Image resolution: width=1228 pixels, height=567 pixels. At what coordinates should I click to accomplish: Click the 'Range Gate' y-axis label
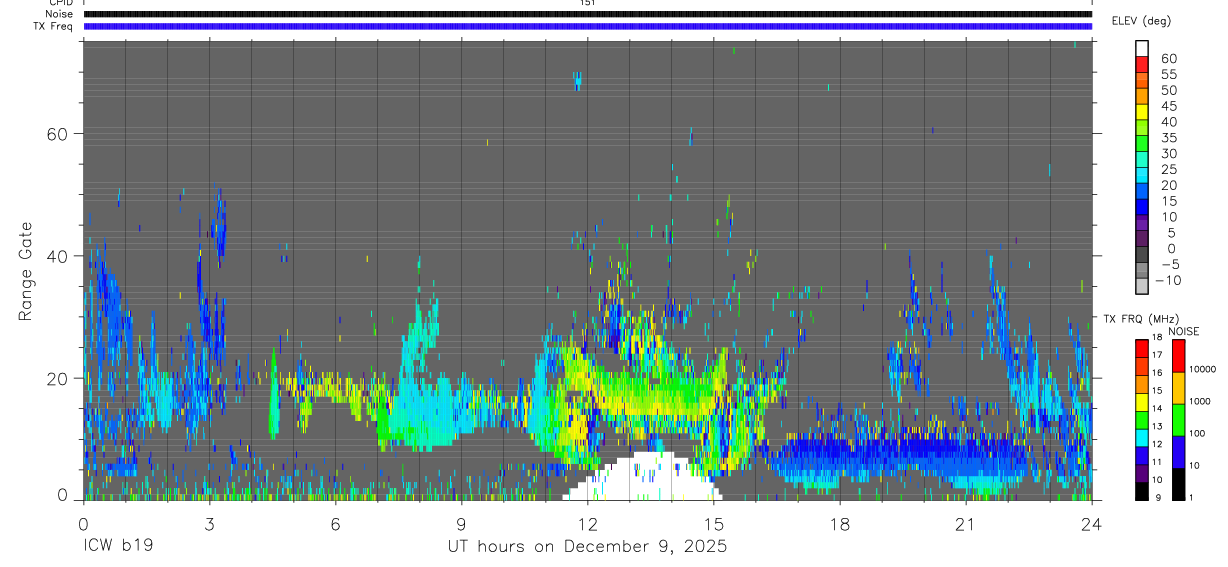click(x=25, y=271)
